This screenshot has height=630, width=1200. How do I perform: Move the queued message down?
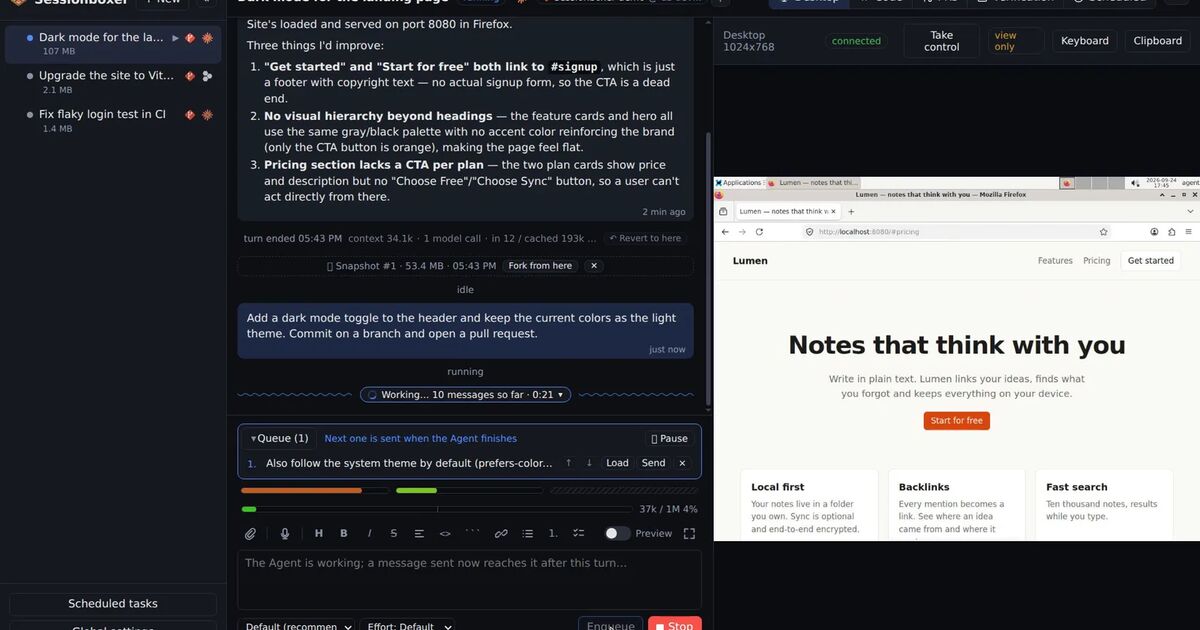[x=589, y=463]
